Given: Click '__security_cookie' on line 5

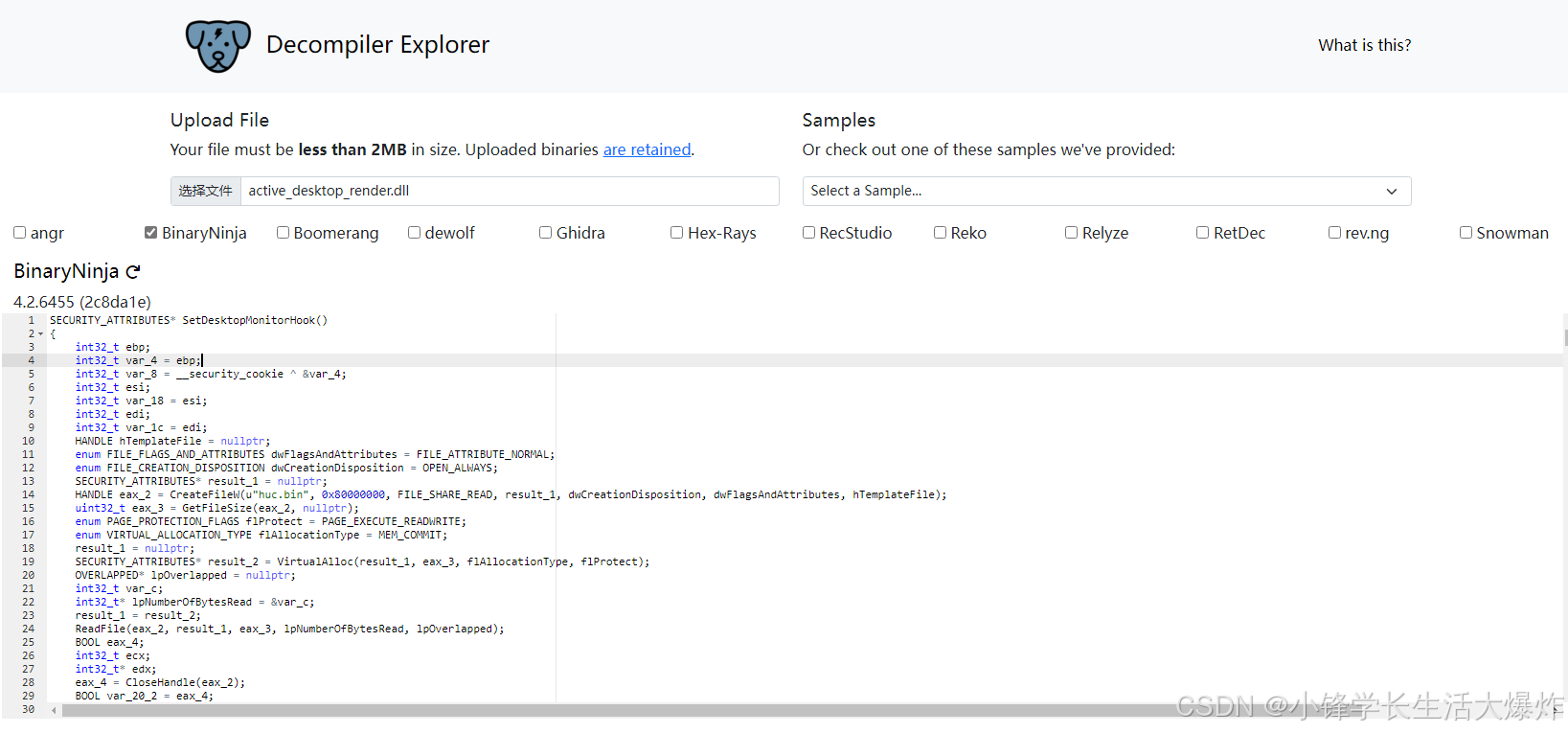Looking at the screenshot, I should pyautogui.click(x=230, y=375).
